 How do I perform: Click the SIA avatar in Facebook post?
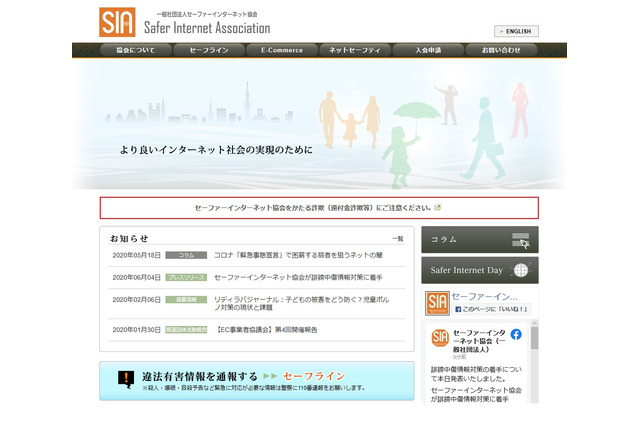[440, 337]
